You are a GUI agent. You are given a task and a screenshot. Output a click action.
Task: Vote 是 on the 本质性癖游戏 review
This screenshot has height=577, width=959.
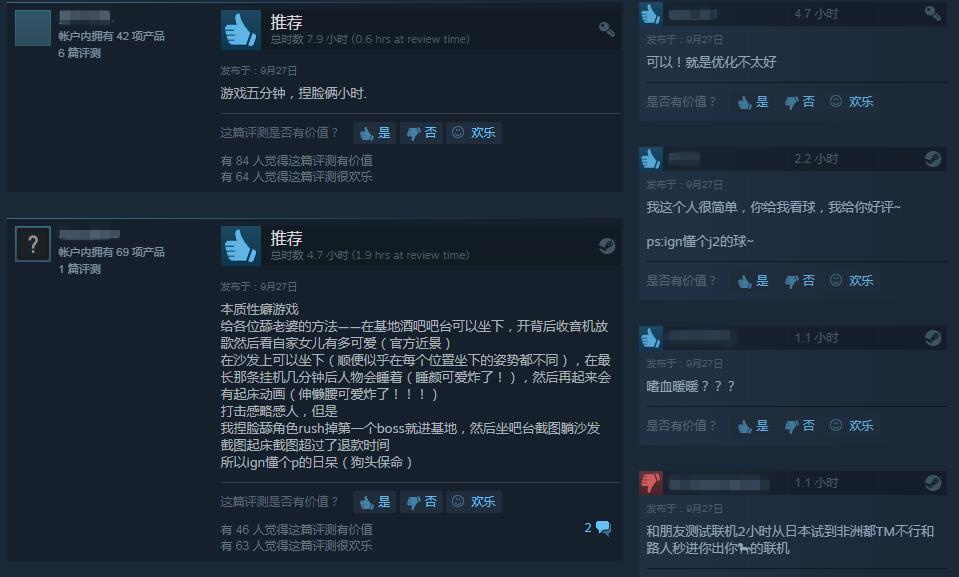374,502
